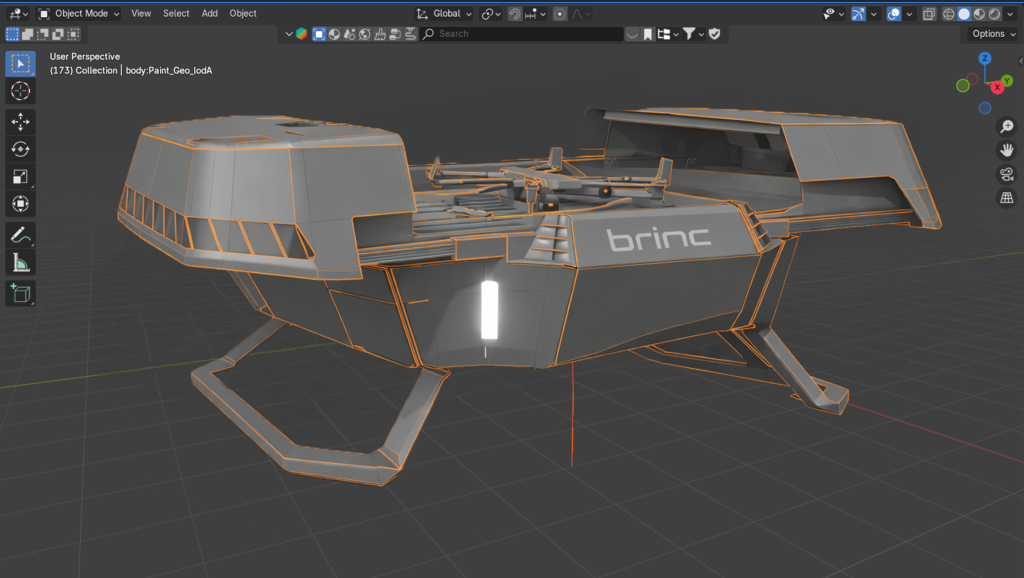The height and width of the screenshot is (578, 1024).
Task: Click the hand icon to pan view
Action: pyautogui.click(x=1007, y=150)
